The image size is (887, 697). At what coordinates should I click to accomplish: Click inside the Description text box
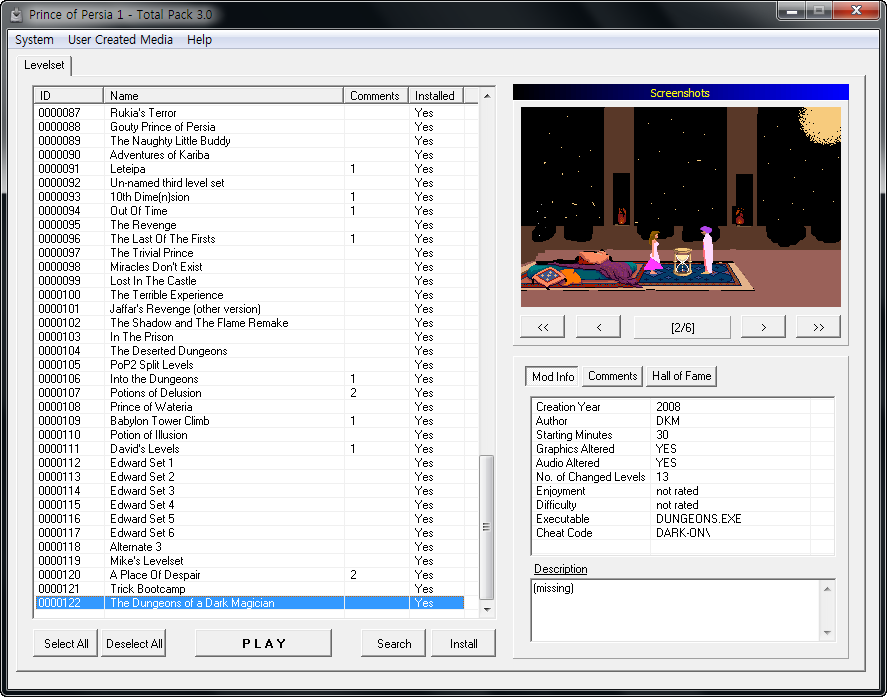676,611
